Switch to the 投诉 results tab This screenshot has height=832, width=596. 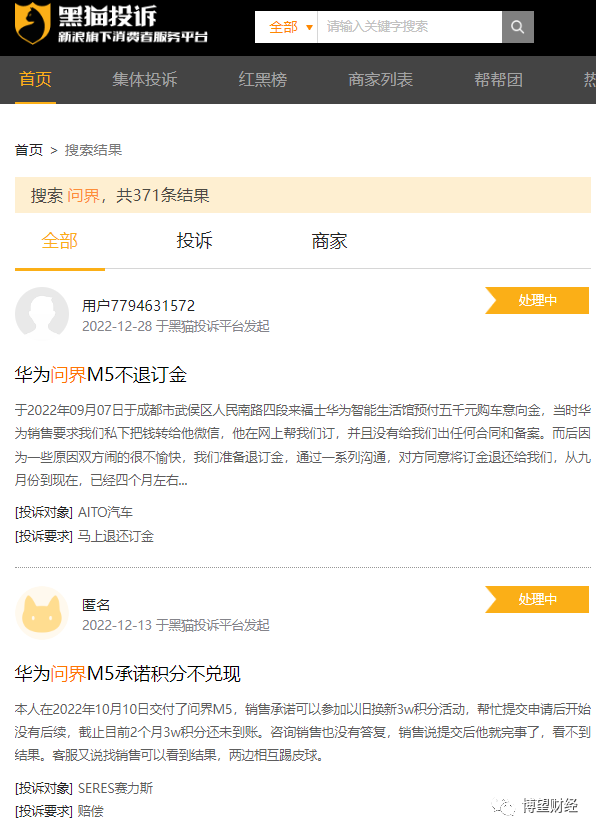pos(194,241)
